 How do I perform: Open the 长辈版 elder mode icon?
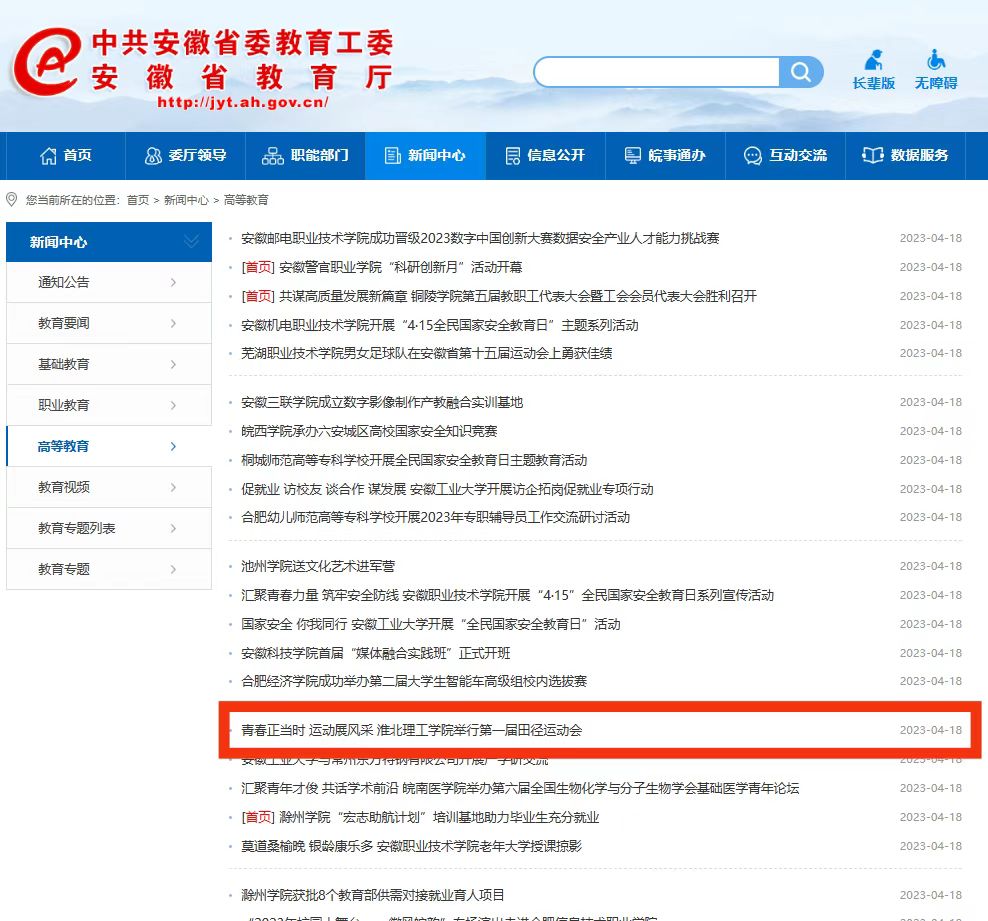coord(873,70)
